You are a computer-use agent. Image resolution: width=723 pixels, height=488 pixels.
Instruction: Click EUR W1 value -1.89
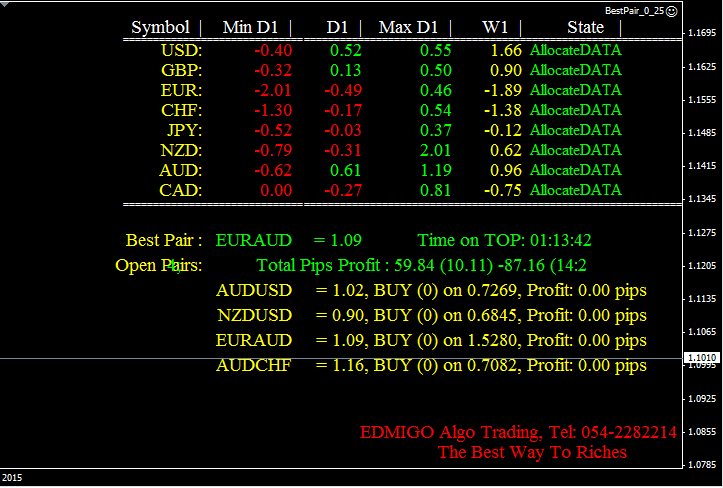click(503, 90)
